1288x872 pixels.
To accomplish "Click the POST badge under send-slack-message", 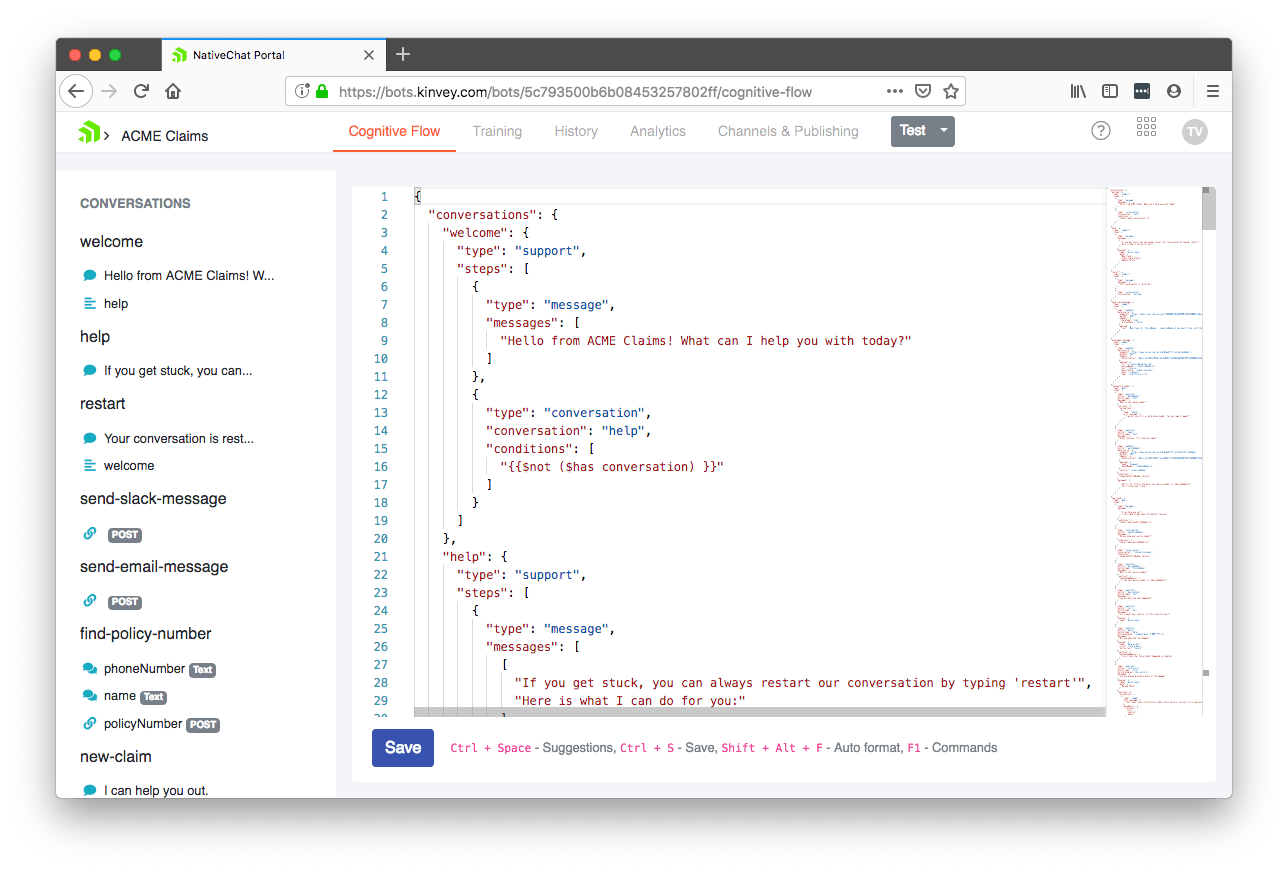I will [x=125, y=535].
